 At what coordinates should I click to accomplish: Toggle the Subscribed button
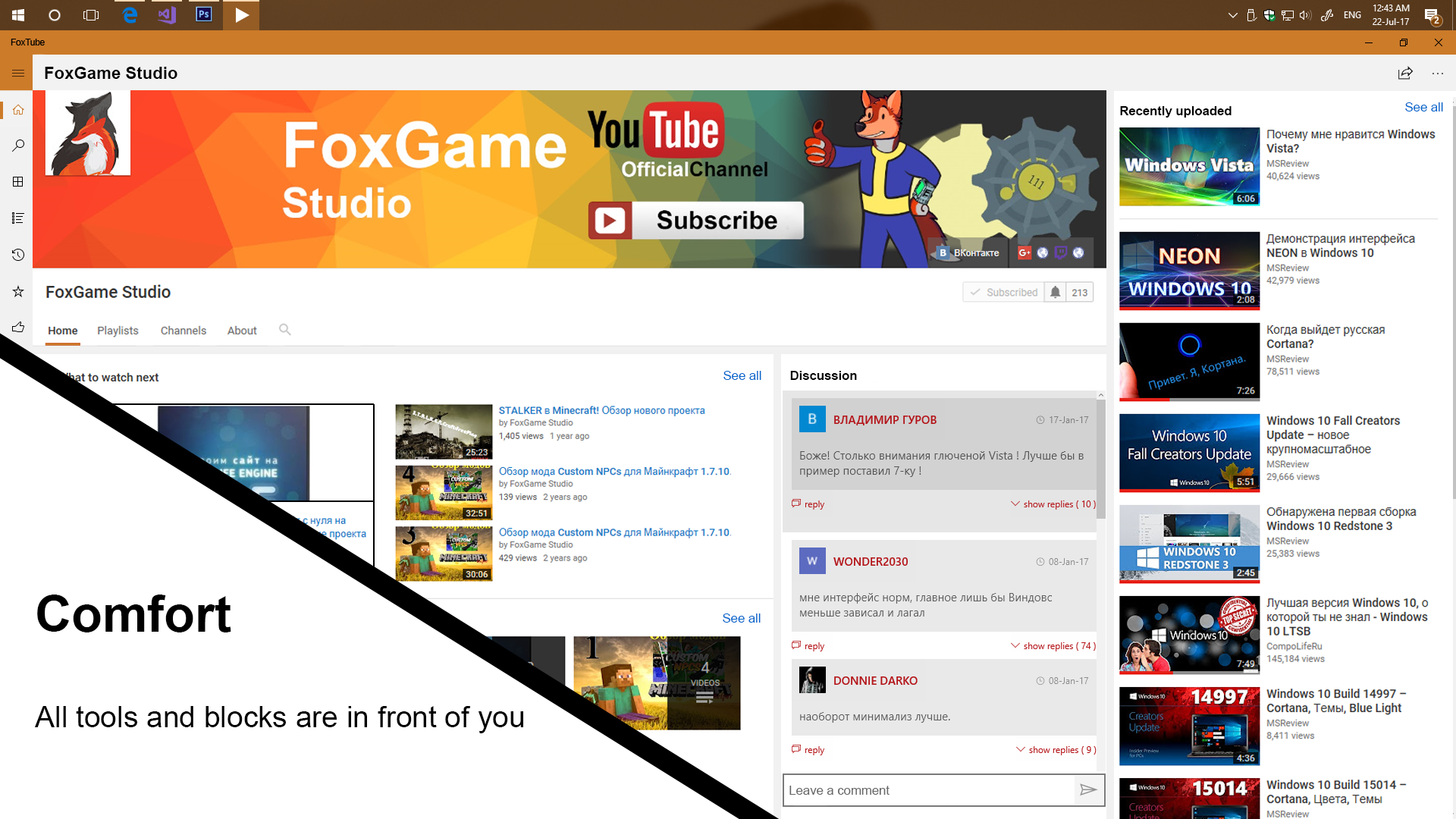[1004, 292]
